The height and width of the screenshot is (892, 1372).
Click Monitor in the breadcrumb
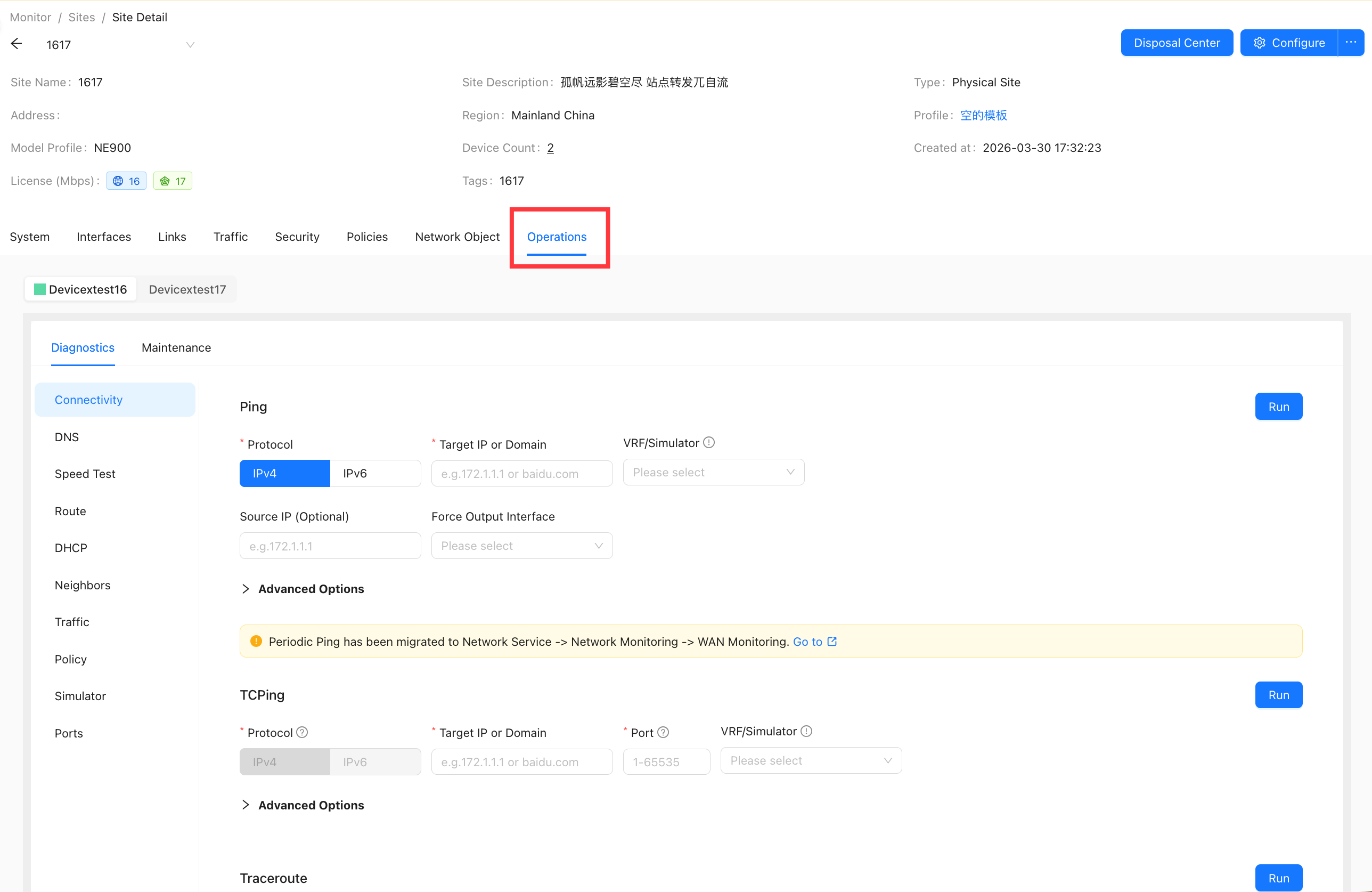click(30, 17)
